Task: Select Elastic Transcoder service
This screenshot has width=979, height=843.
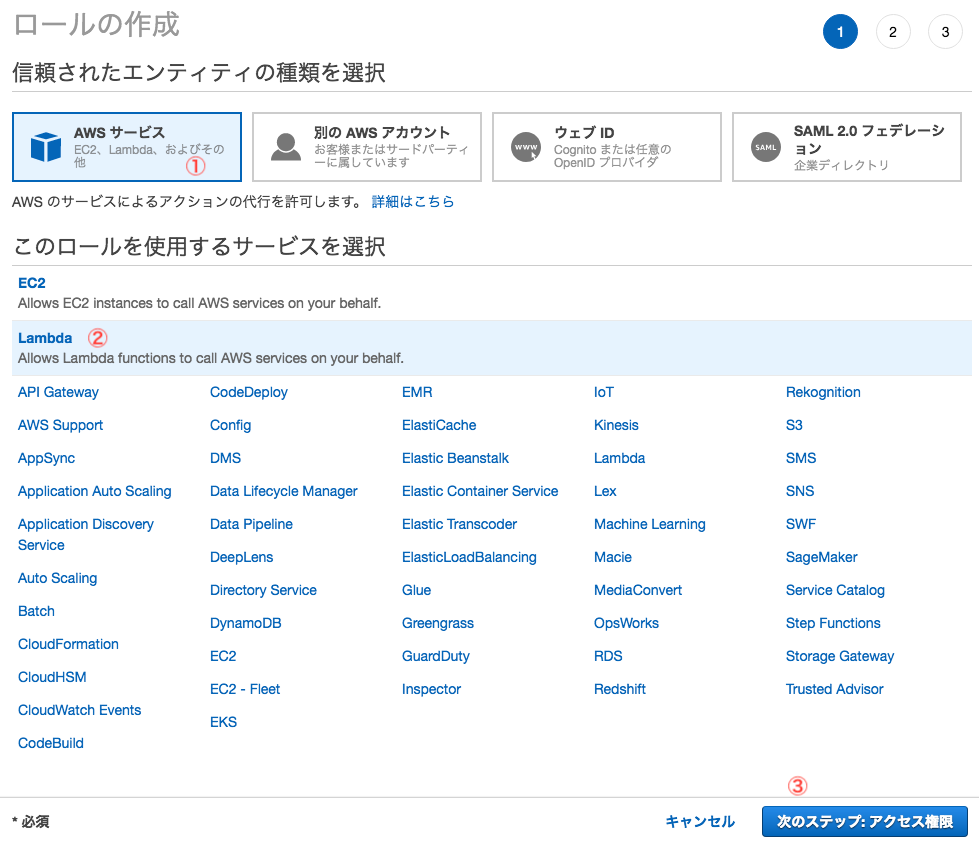Action: (x=460, y=525)
